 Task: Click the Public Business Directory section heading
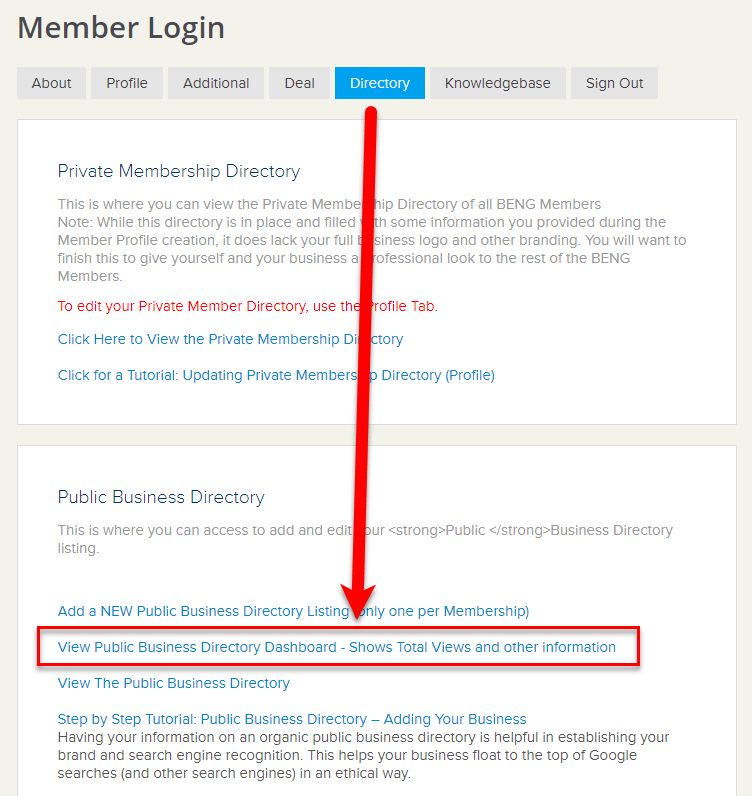(x=161, y=497)
